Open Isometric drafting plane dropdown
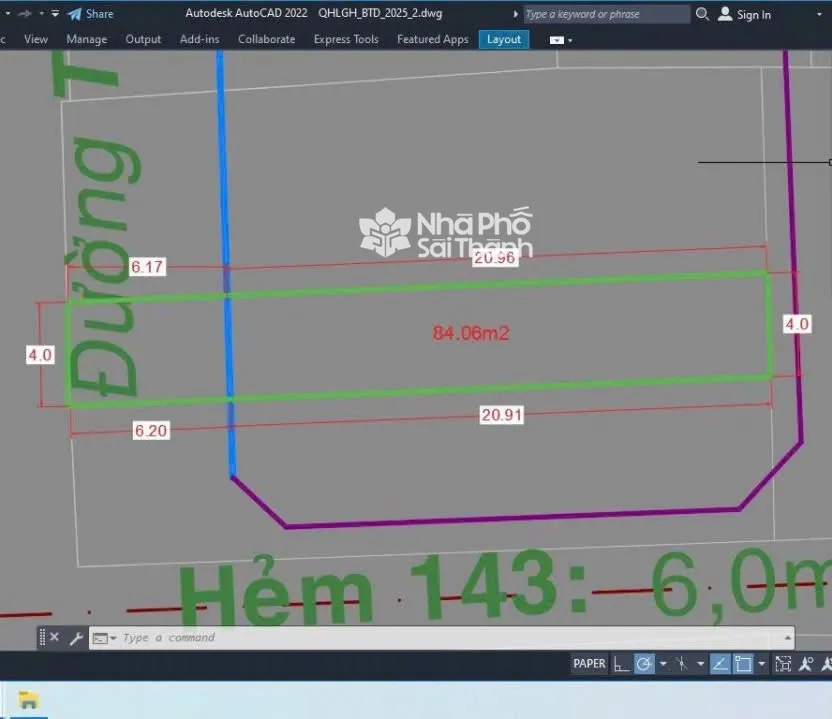Image resolution: width=832 pixels, height=719 pixels. (x=700, y=664)
